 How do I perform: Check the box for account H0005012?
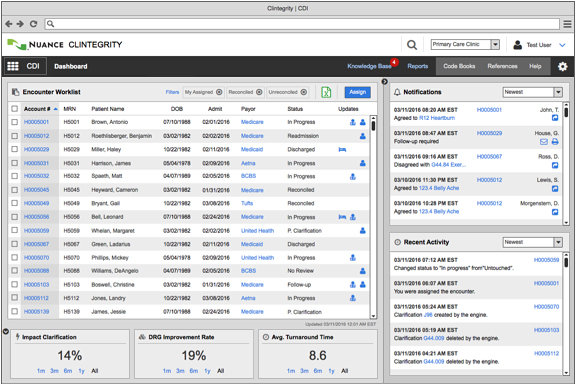(x=14, y=136)
